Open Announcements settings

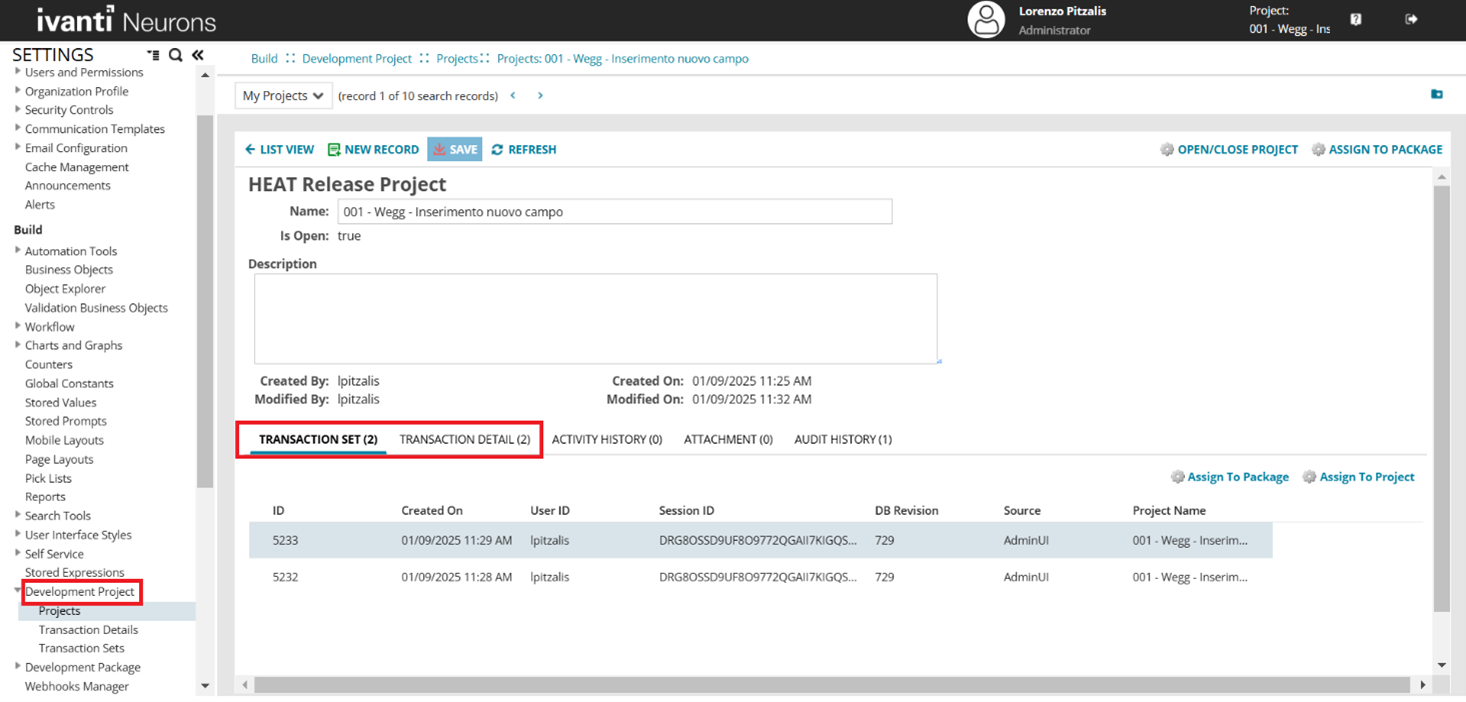(x=68, y=185)
